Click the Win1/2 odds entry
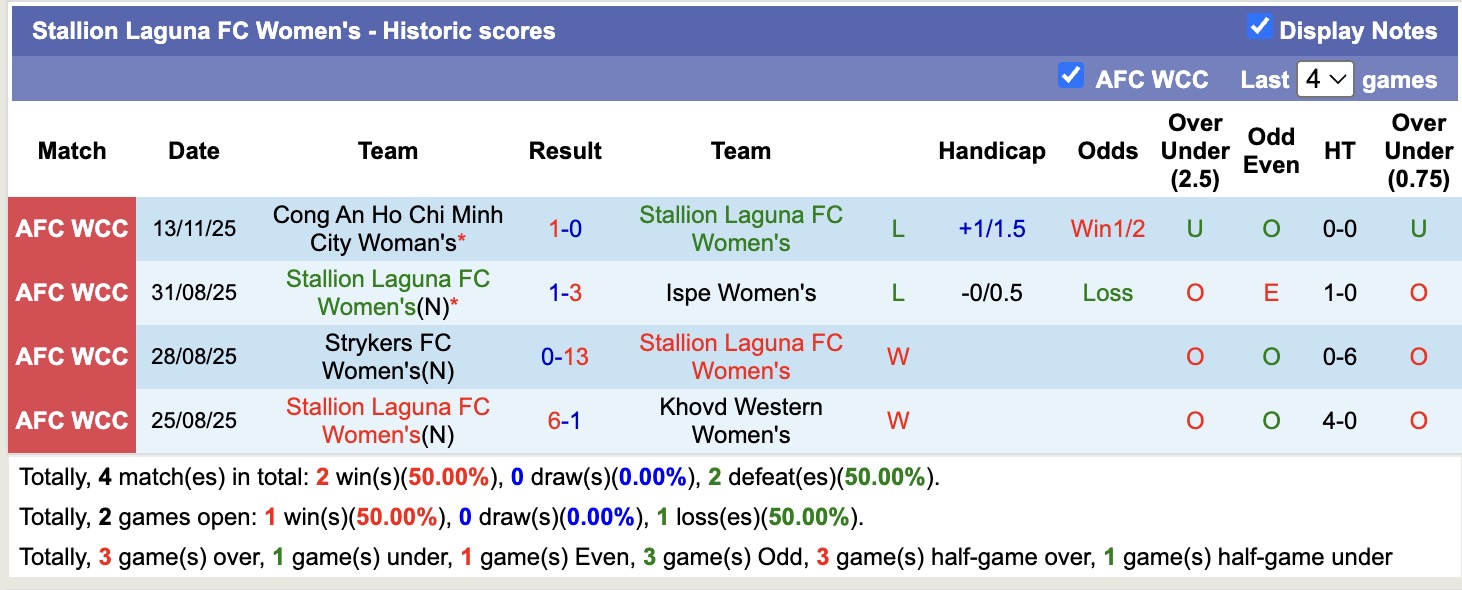This screenshot has height=590, width=1462. tap(1106, 228)
